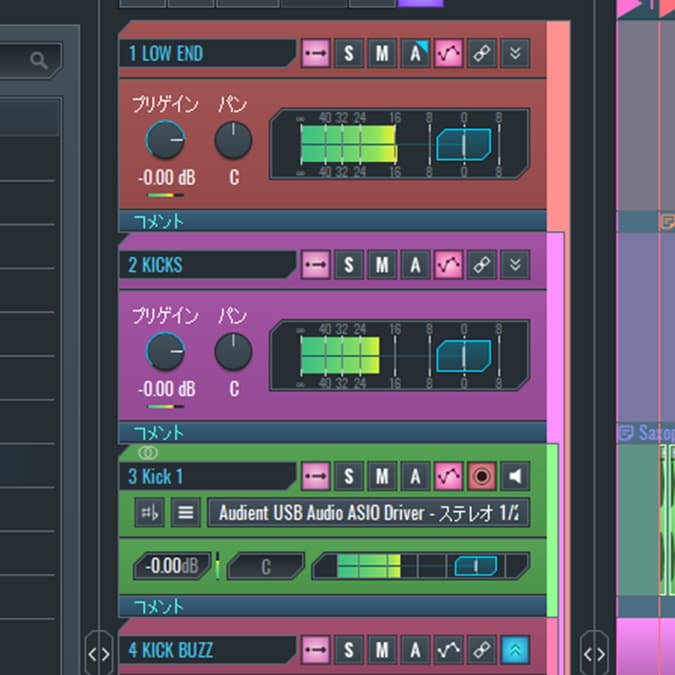Image resolution: width=675 pixels, height=675 pixels.
Task: Click the green color strip of Kick 1
Action: pos(552,530)
